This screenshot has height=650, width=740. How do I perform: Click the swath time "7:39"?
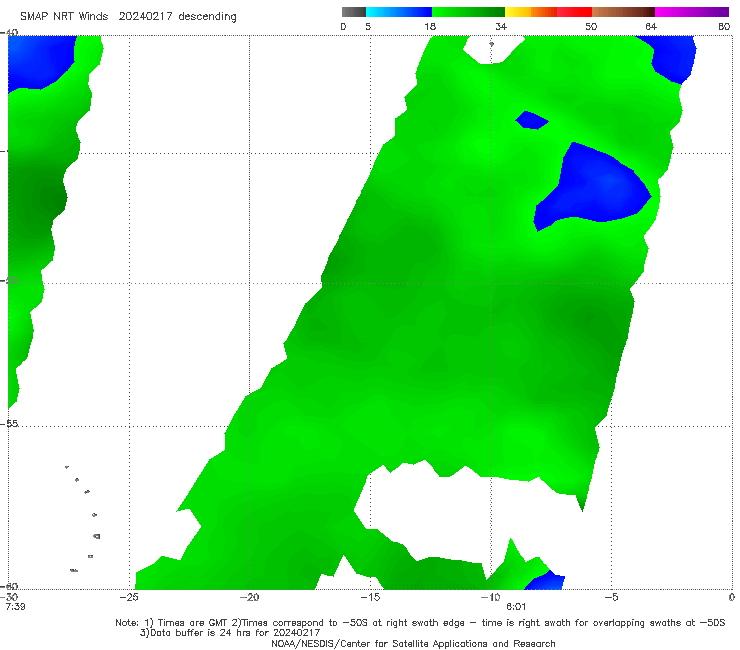point(15,607)
